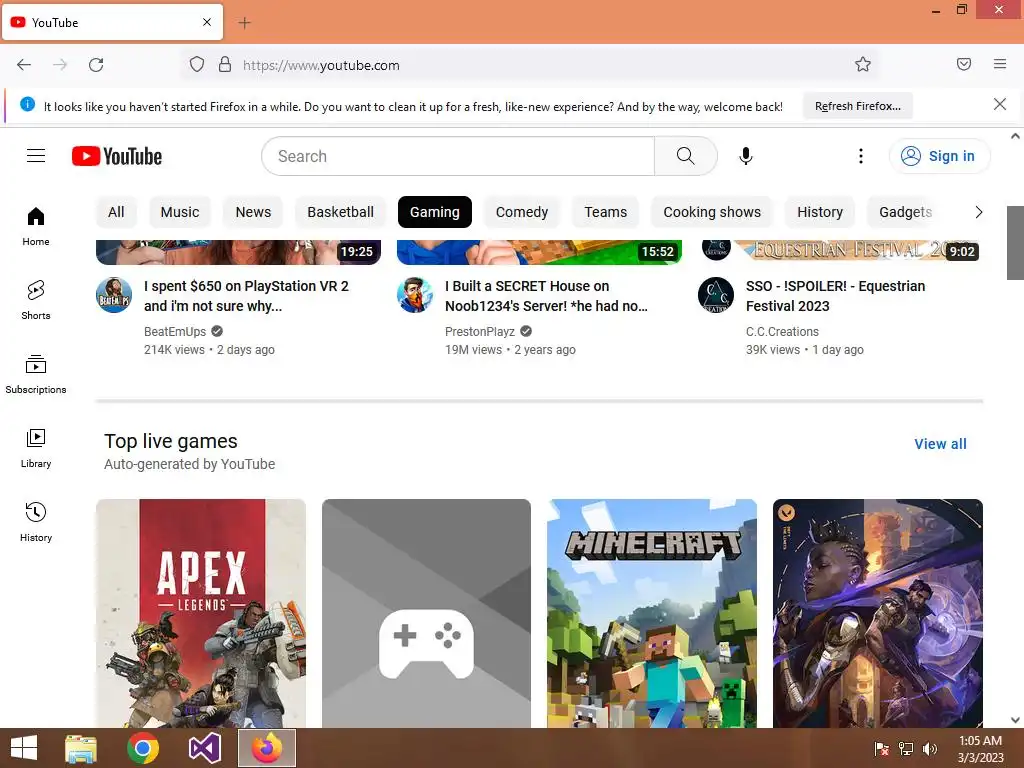
Task: Select the Cooking shows filter chip
Action: click(712, 212)
